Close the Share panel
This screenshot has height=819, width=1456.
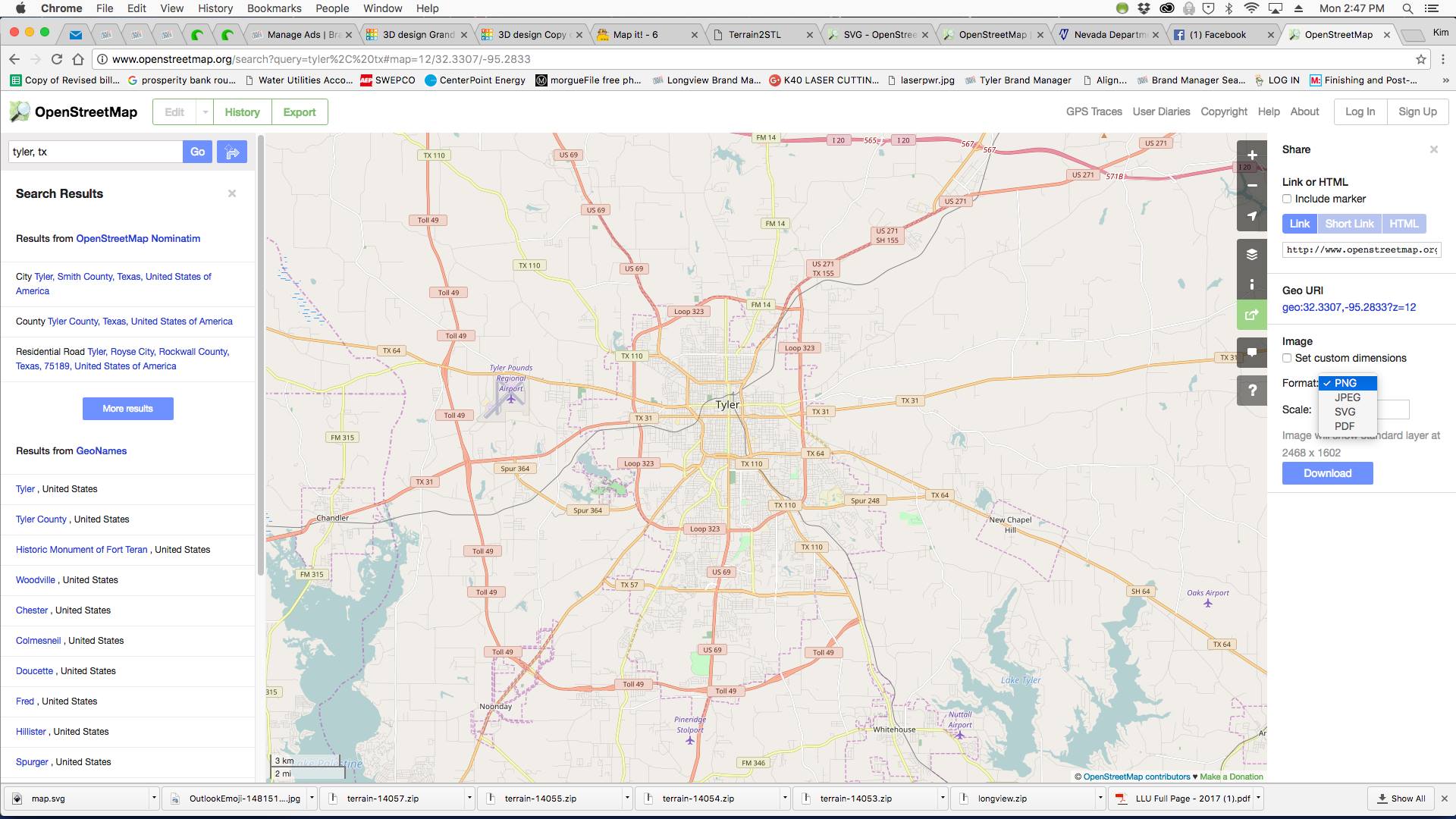[x=1433, y=149]
